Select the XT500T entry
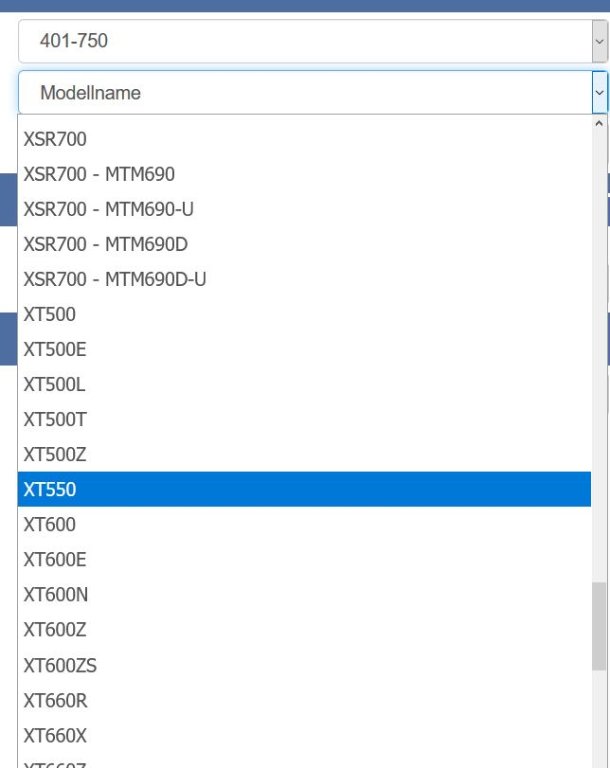This screenshot has width=610, height=768. pyautogui.click(x=304, y=419)
